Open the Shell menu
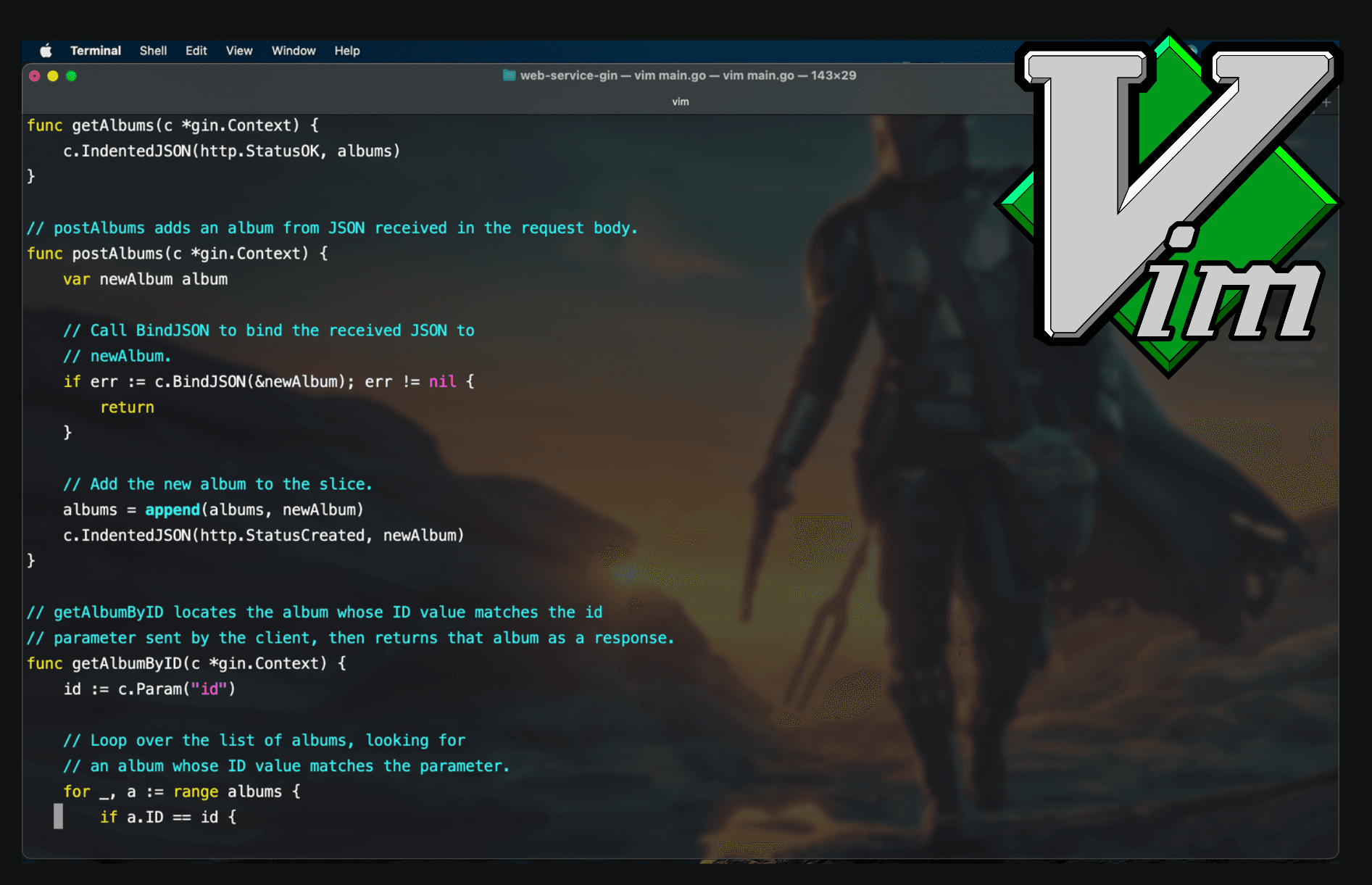The image size is (1372, 885). tap(153, 51)
